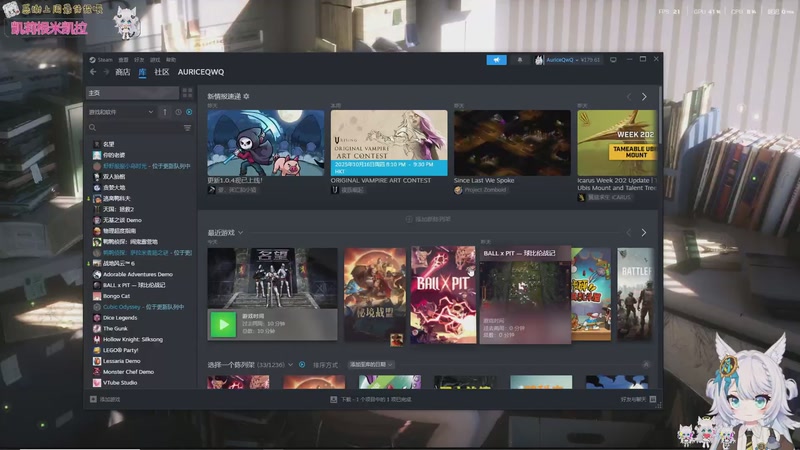
Task: Select Lessaria Demo in game list
Action: pos(121,361)
